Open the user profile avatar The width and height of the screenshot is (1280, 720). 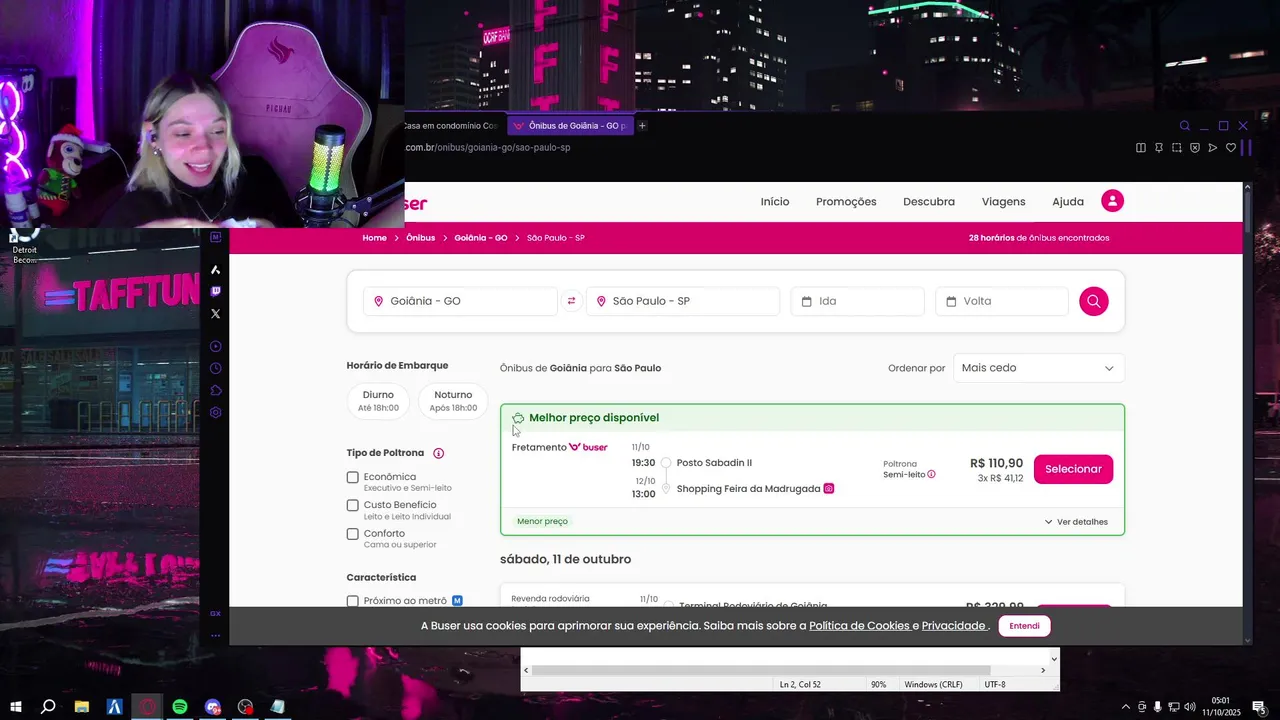pos(1112,201)
